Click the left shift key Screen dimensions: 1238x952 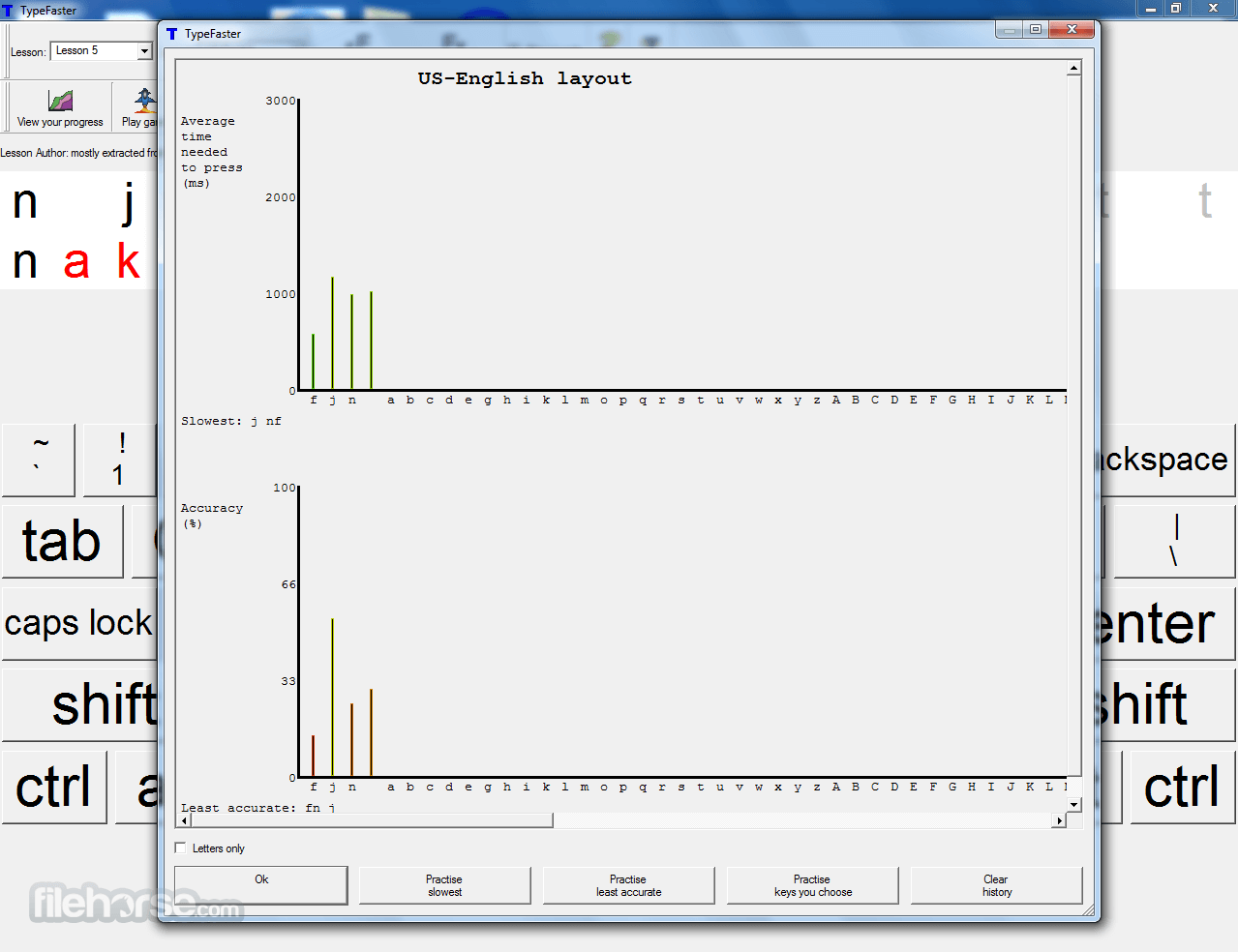pos(79,705)
